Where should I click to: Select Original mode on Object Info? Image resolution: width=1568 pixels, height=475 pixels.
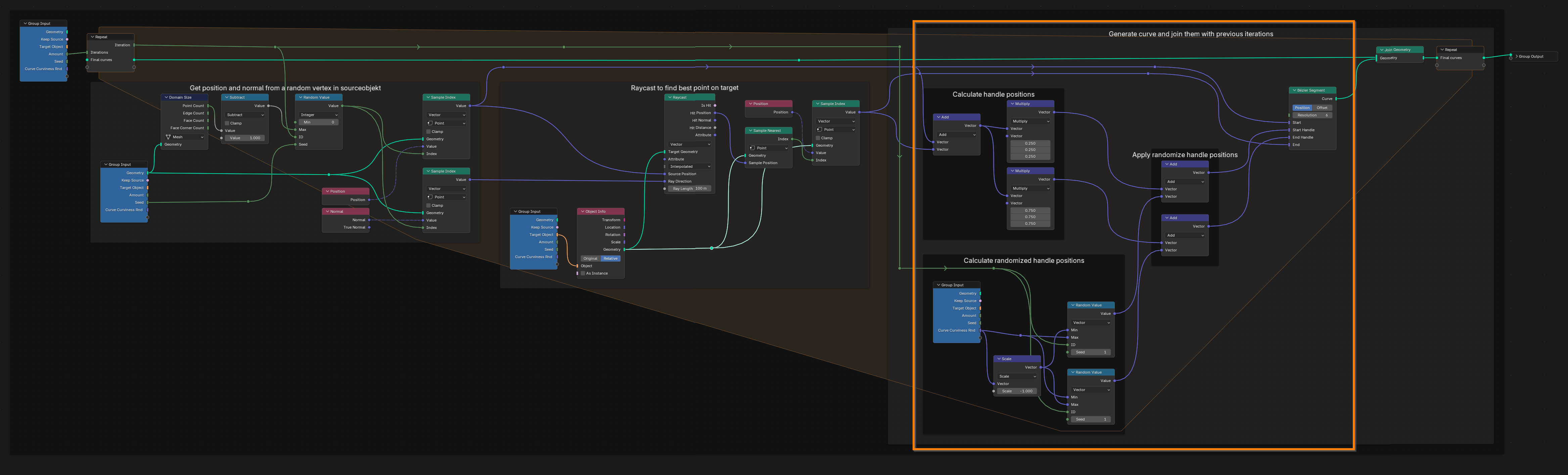591,258
